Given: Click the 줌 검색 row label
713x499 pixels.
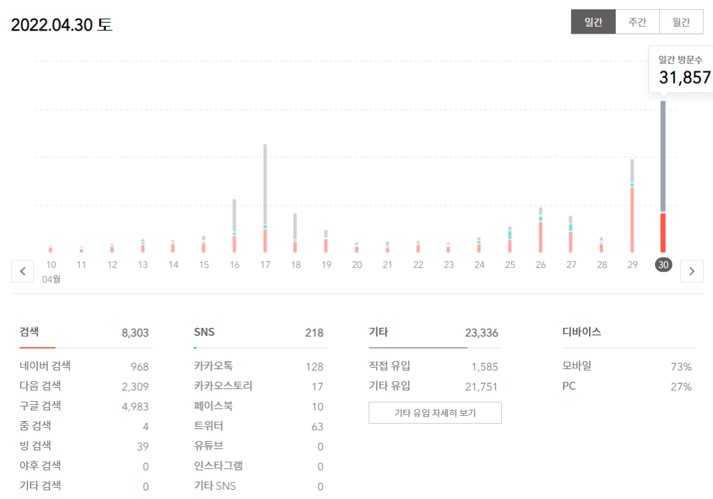Looking at the screenshot, I should tap(35, 426).
